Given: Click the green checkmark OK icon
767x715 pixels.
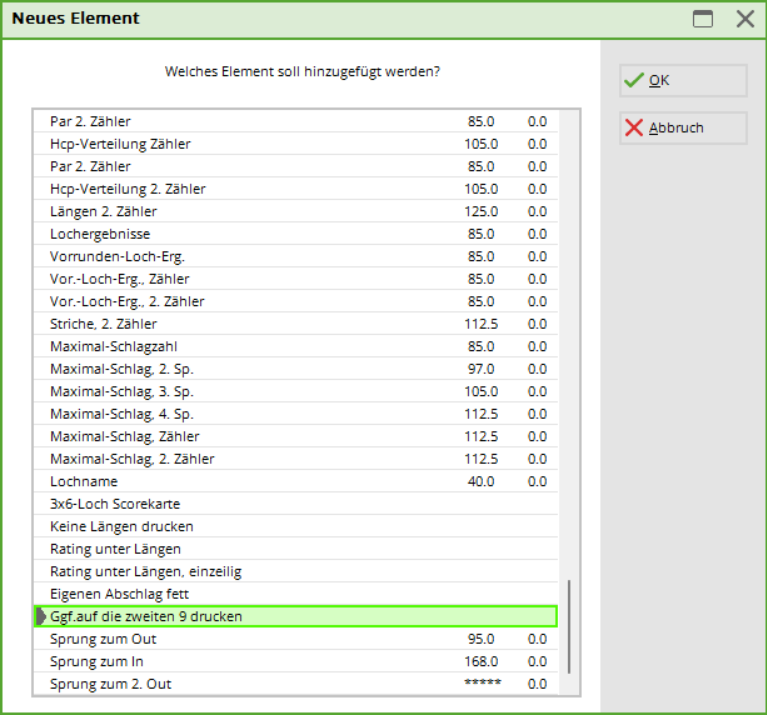Looking at the screenshot, I should pyautogui.click(x=634, y=81).
